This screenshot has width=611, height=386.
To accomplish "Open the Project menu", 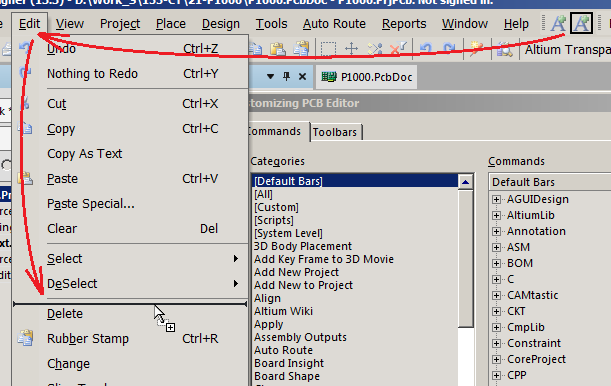I will pyautogui.click(x=120, y=24).
